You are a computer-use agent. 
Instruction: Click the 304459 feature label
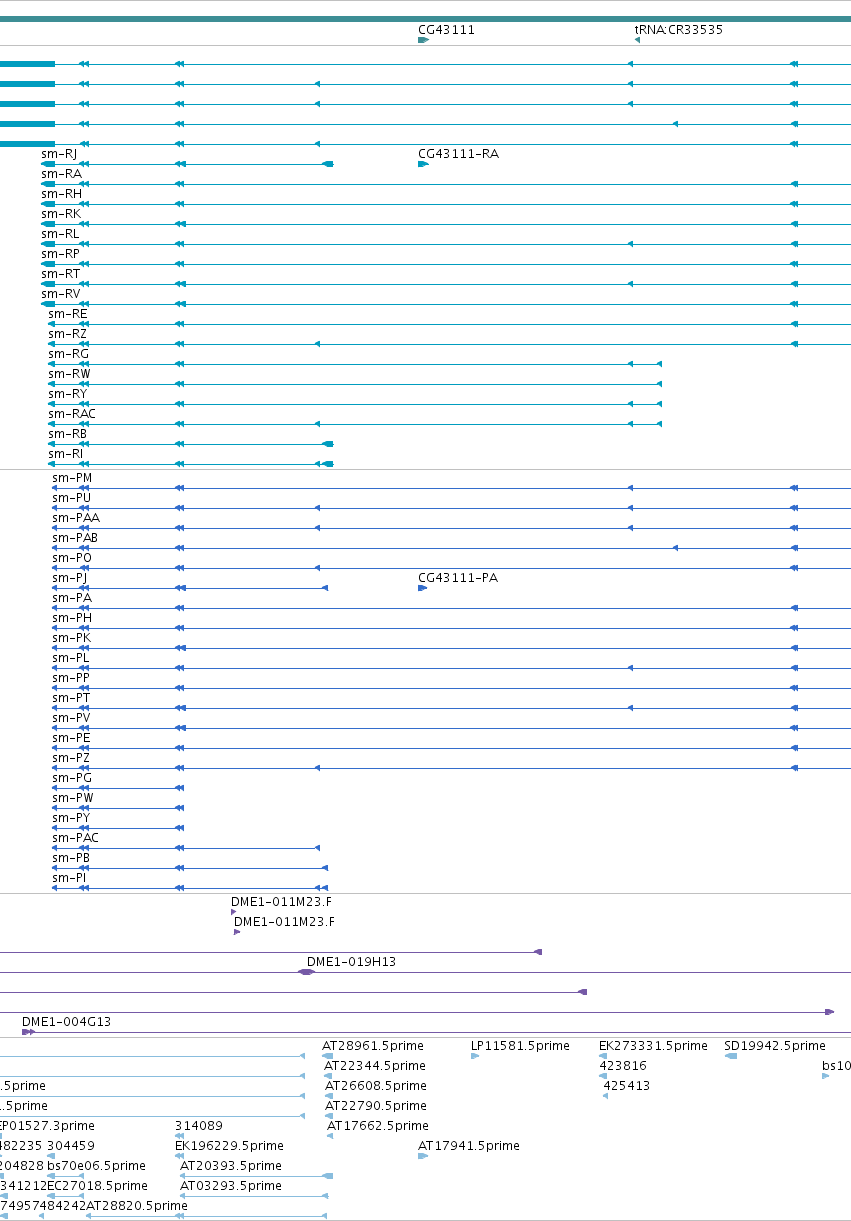pyautogui.click(x=71, y=1146)
